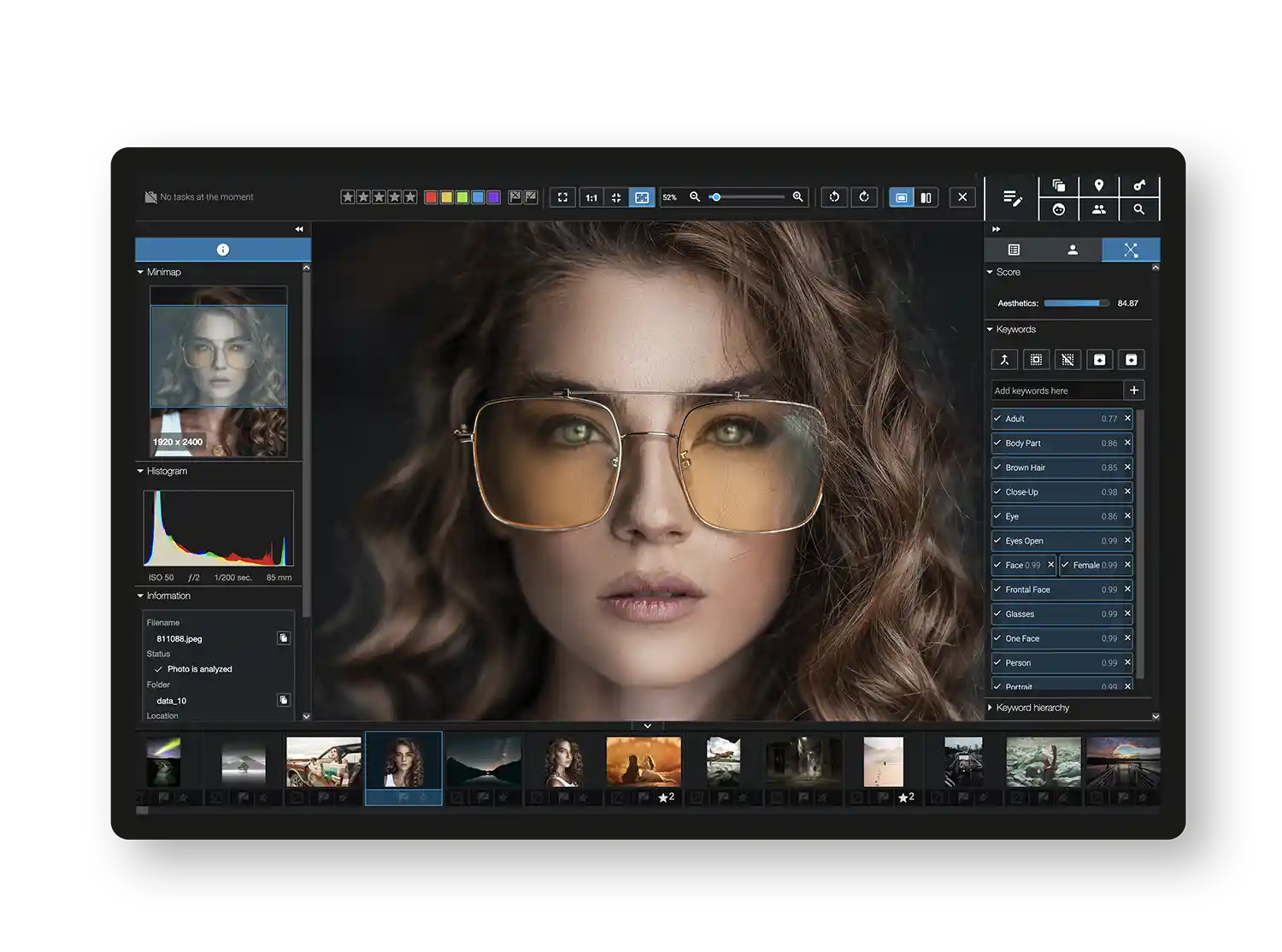The width and height of the screenshot is (1282, 952).
Task: Collapse the Minimap panel section
Action: click(140, 272)
